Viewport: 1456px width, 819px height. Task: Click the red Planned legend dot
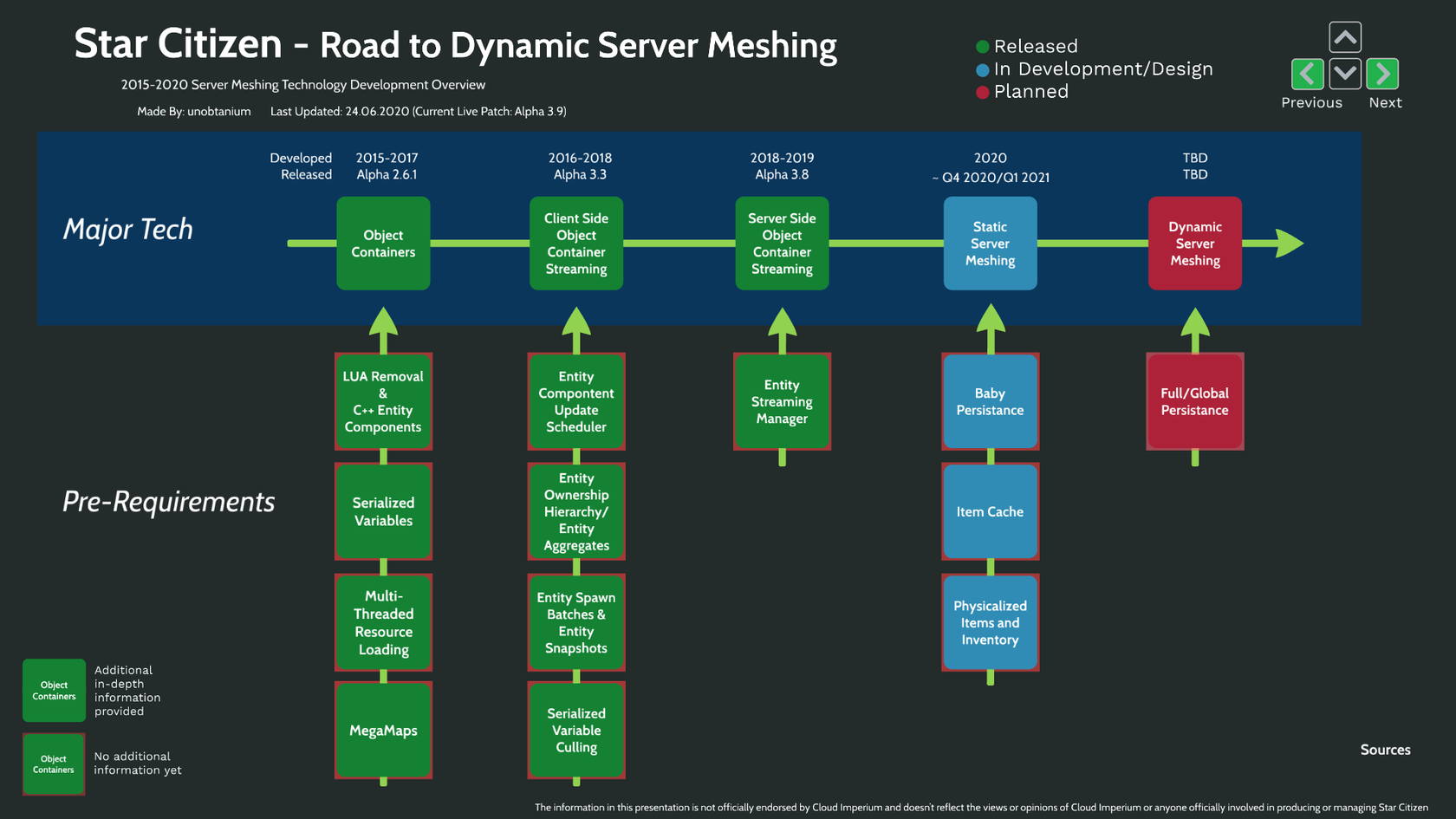tap(983, 93)
